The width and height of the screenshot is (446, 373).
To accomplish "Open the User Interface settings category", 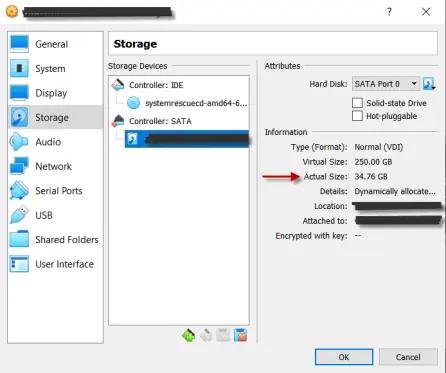I will click(x=55, y=264).
